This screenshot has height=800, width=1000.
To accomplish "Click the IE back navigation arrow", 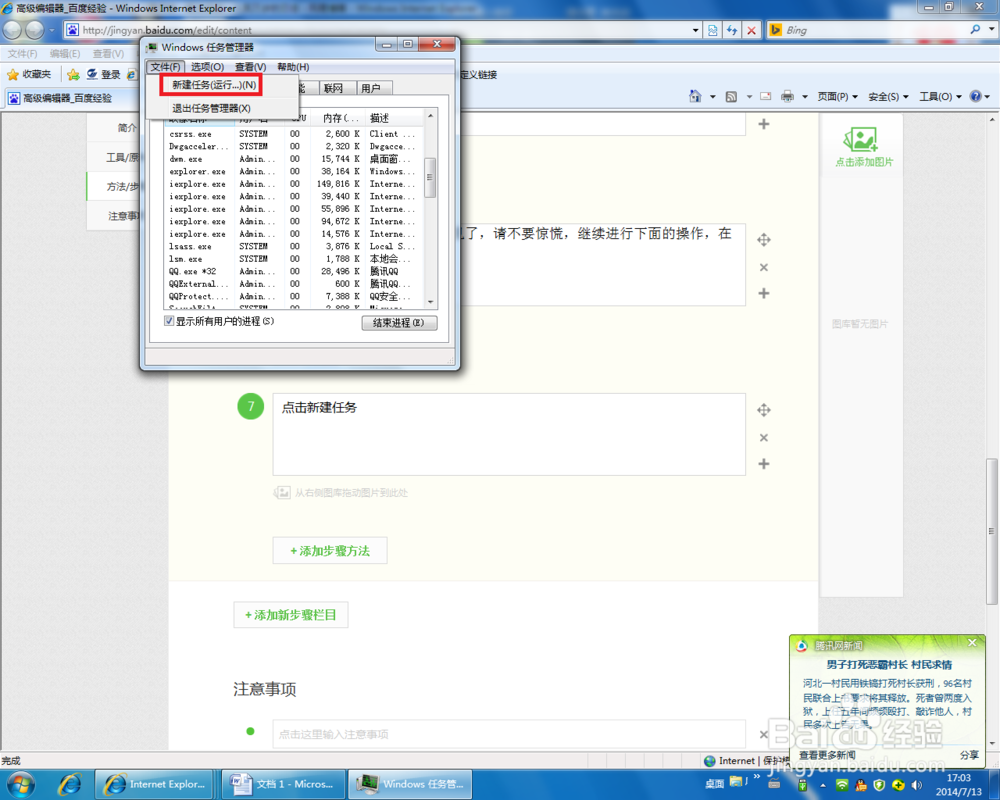I will click(x=13, y=29).
